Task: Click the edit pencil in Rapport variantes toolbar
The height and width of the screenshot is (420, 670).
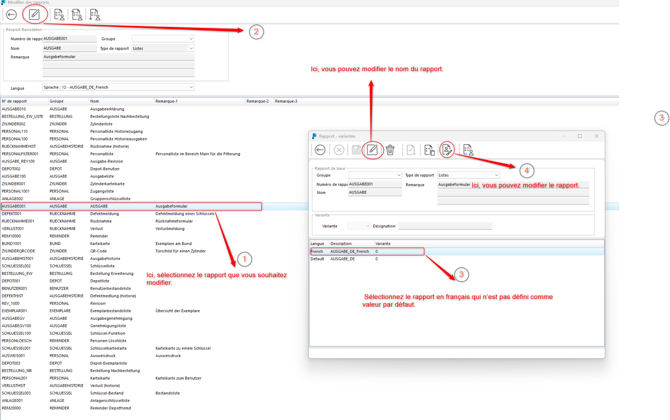Action: 372,150
